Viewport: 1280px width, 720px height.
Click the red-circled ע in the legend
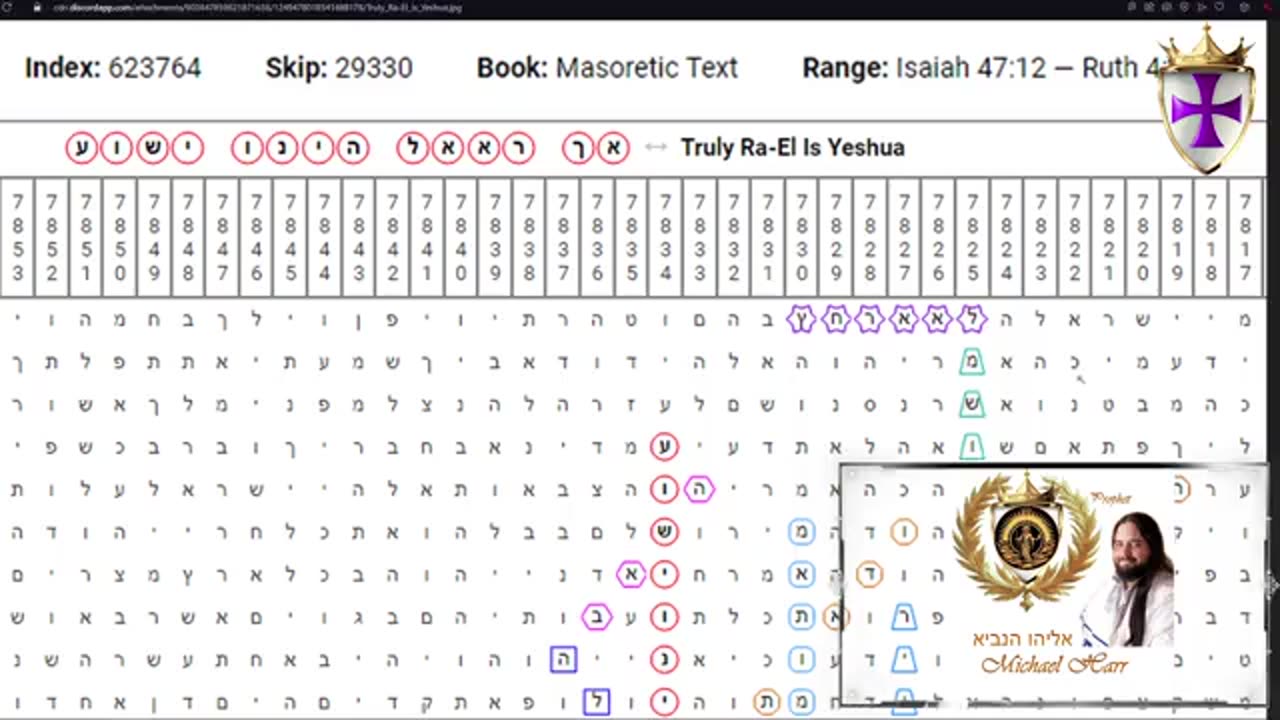pos(82,148)
